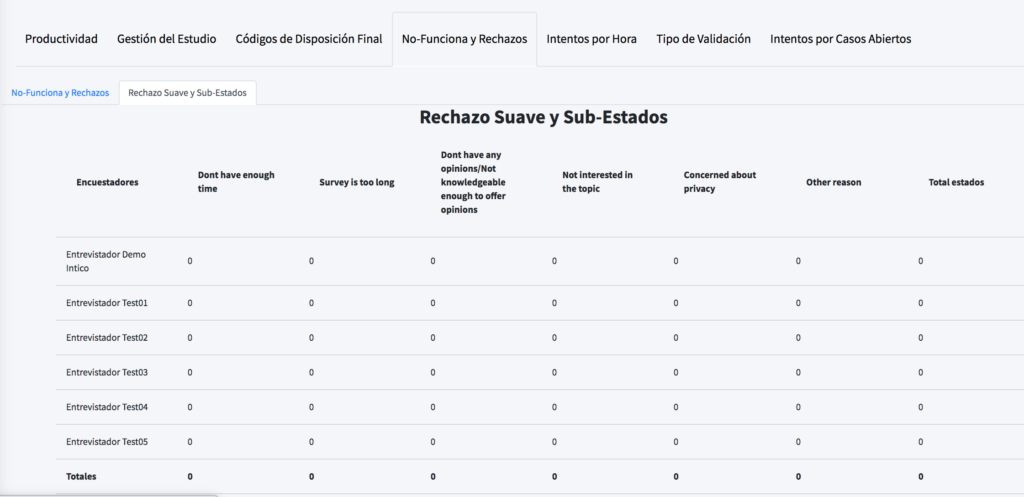Click the Totales row label
The width and height of the screenshot is (1024, 497).
(81, 477)
